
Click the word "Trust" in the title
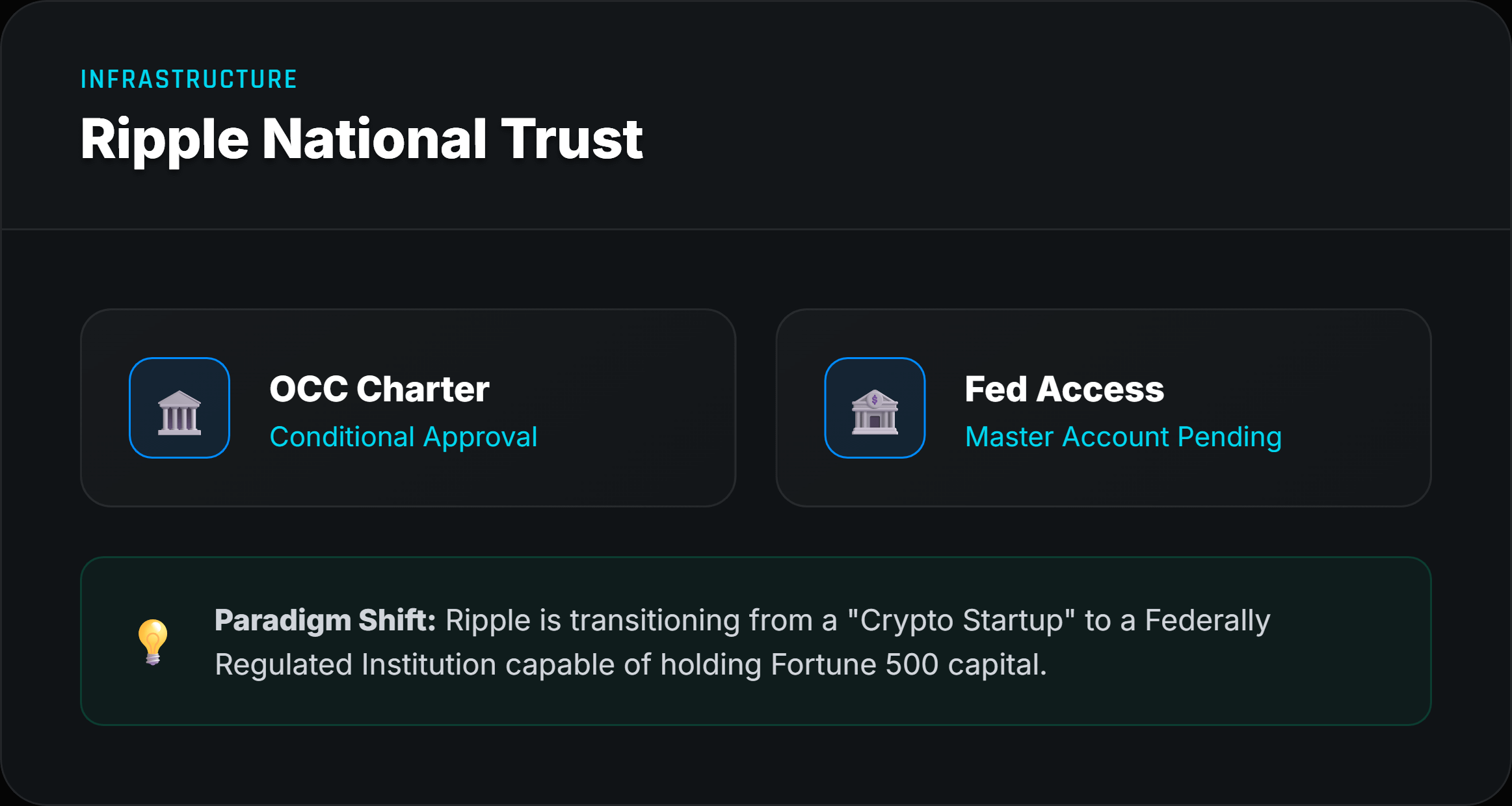click(572, 139)
